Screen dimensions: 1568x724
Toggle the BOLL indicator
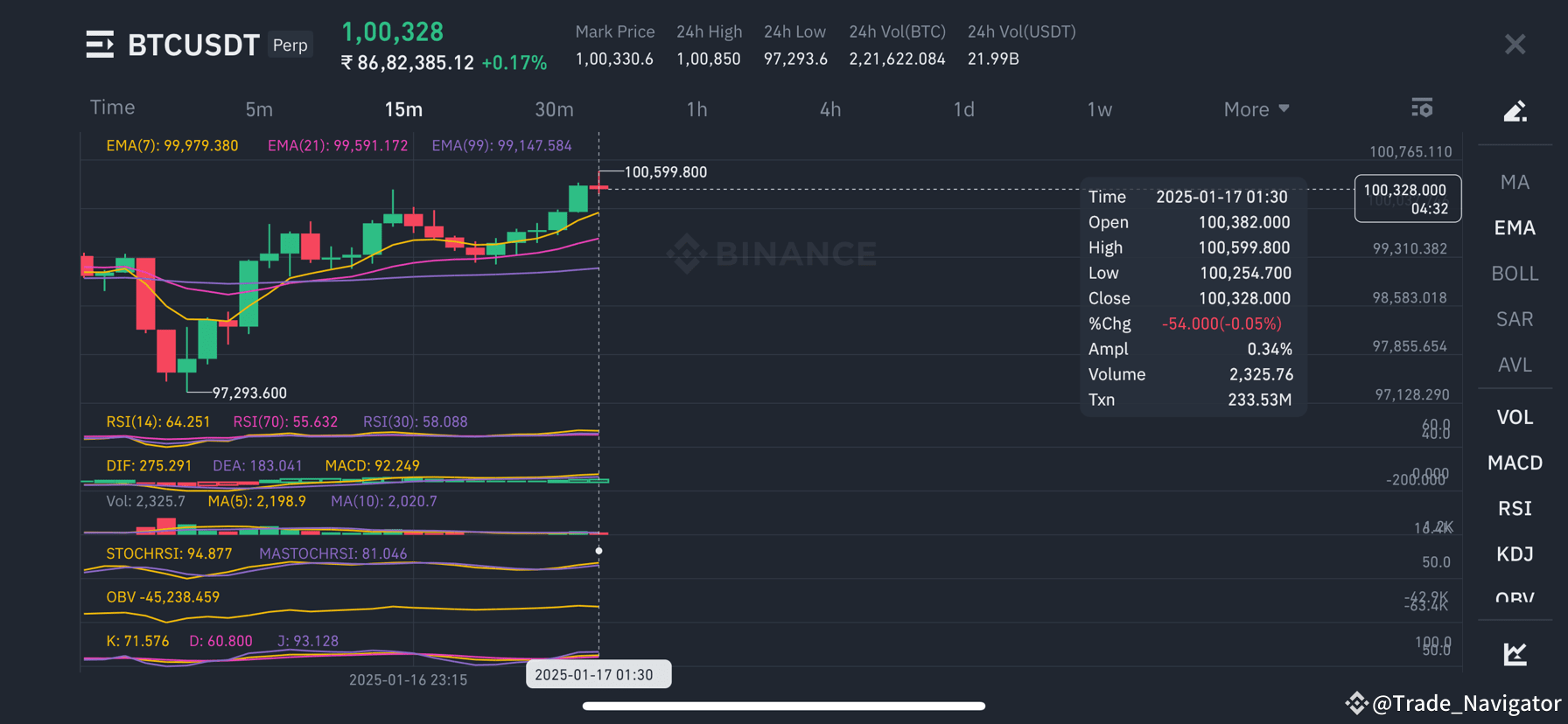tap(1515, 274)
